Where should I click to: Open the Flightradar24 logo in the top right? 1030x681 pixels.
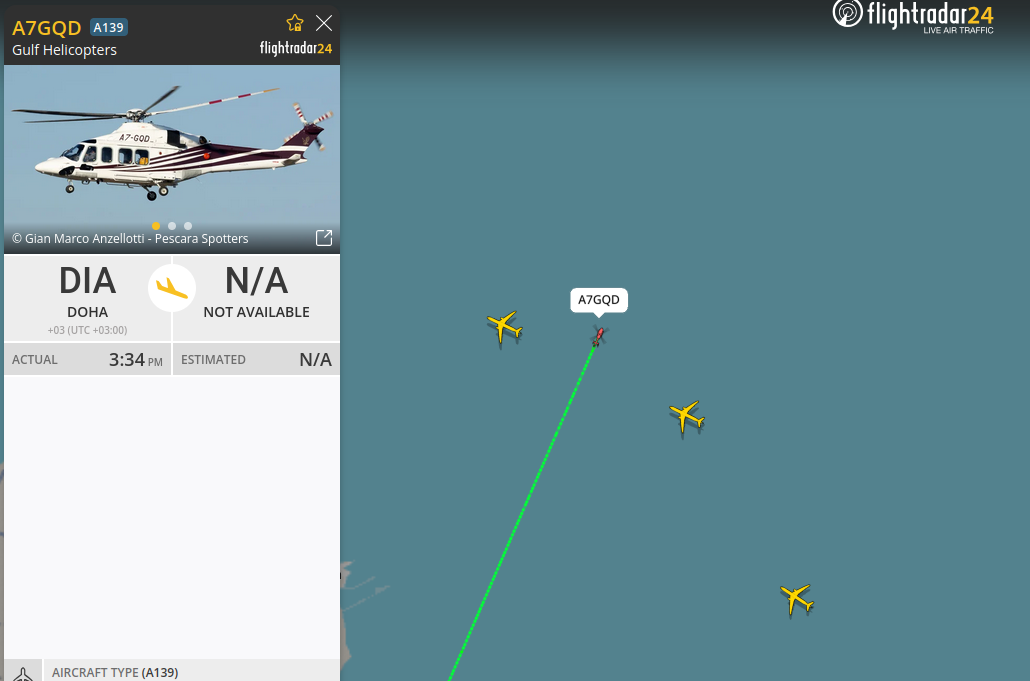click(x=913, y=16)
